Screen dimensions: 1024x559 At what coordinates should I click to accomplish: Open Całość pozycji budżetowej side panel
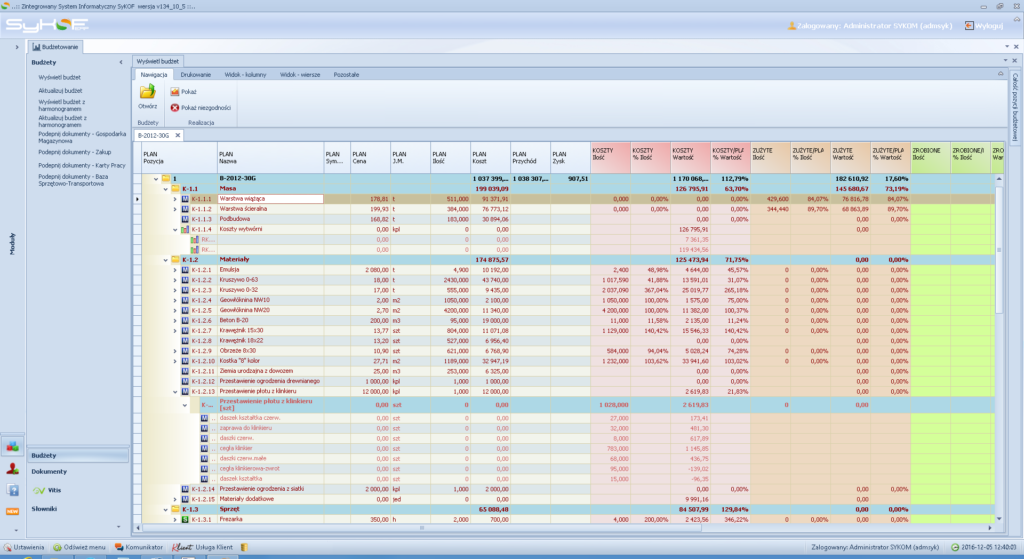coord(1015,107)
